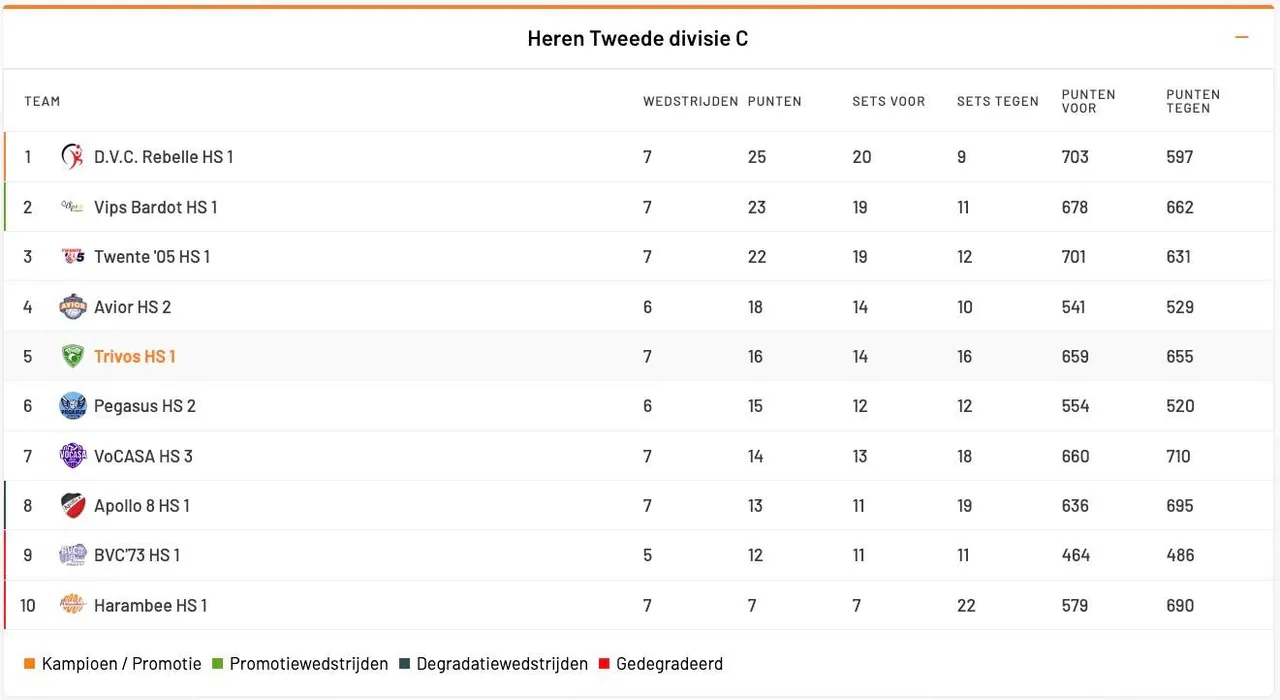This screenshot has height=700, width=1280.
Task: Click the Twente '05 team logo
Action: coord(73,257)
